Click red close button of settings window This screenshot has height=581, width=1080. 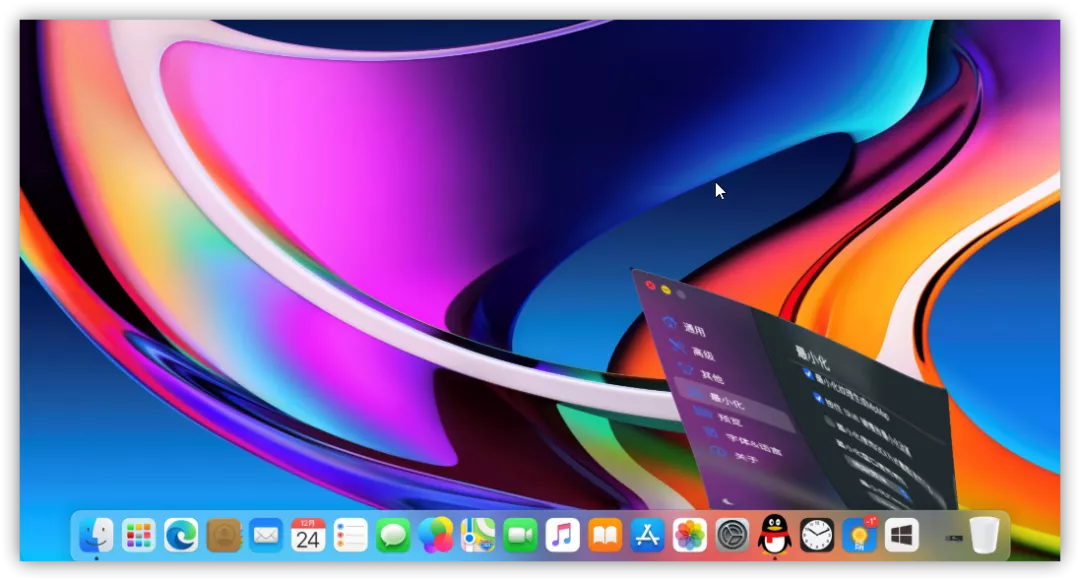pyautogui.click(x=650, y=285)
